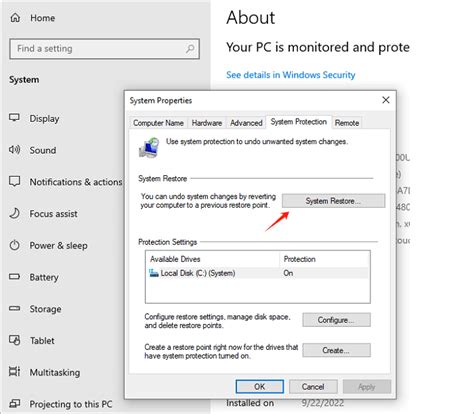This screenshot has height=414, width=474.
Task: Click the search magnifier in Find a setting
Action: click(x=190, y=49)
